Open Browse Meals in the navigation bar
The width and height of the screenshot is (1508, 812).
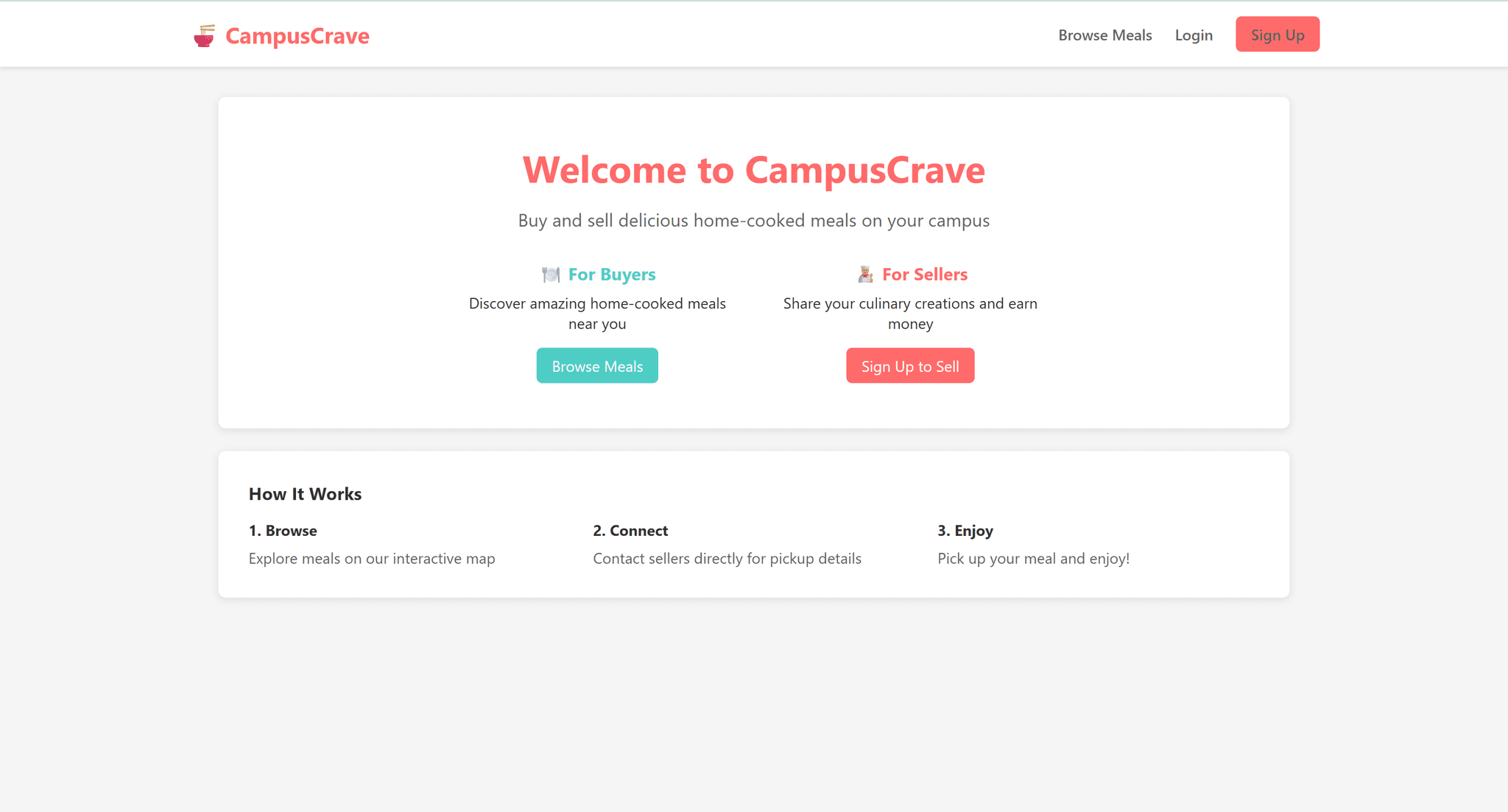[x=1104, y=35]
